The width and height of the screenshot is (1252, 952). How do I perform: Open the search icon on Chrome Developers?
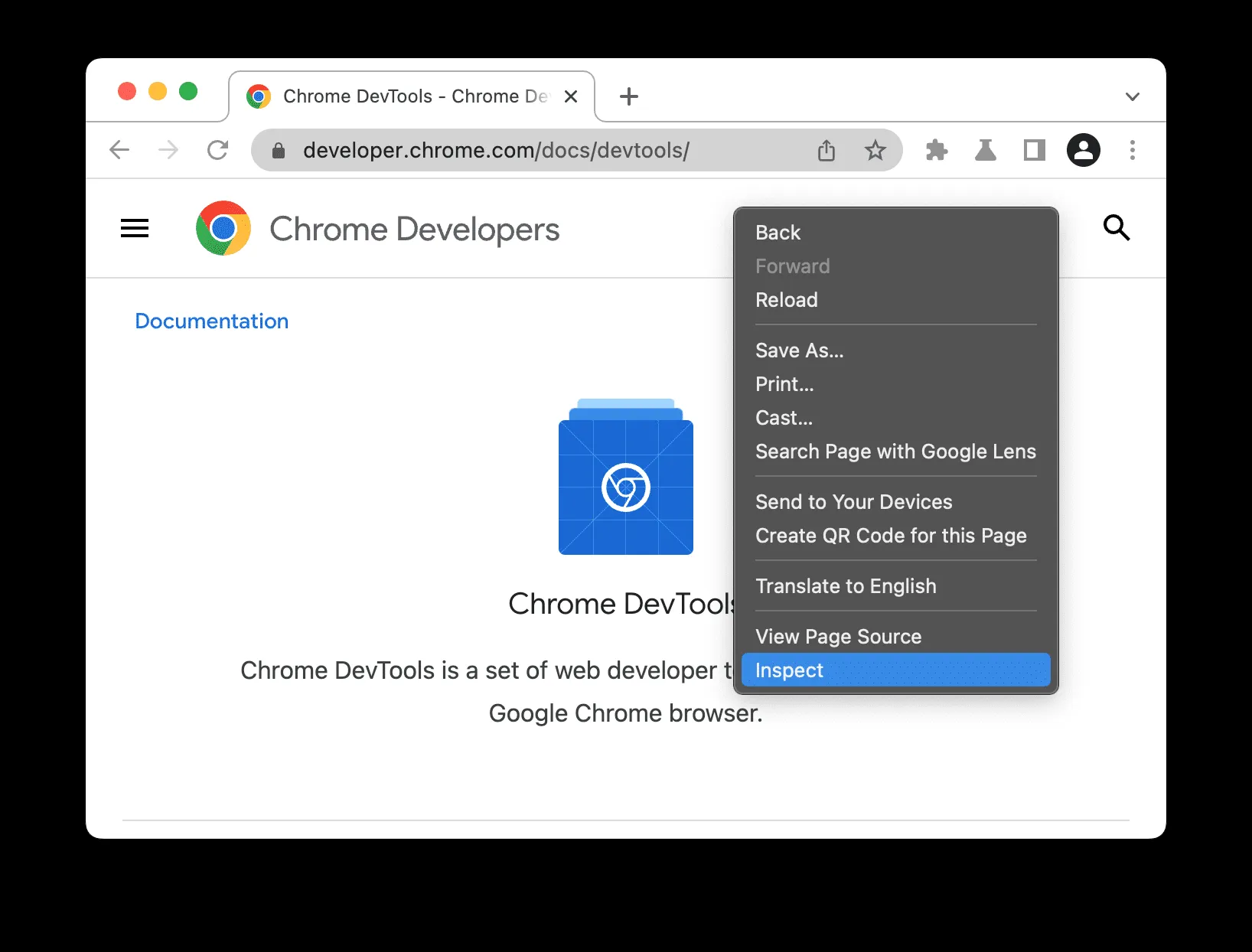(1117, 227)
